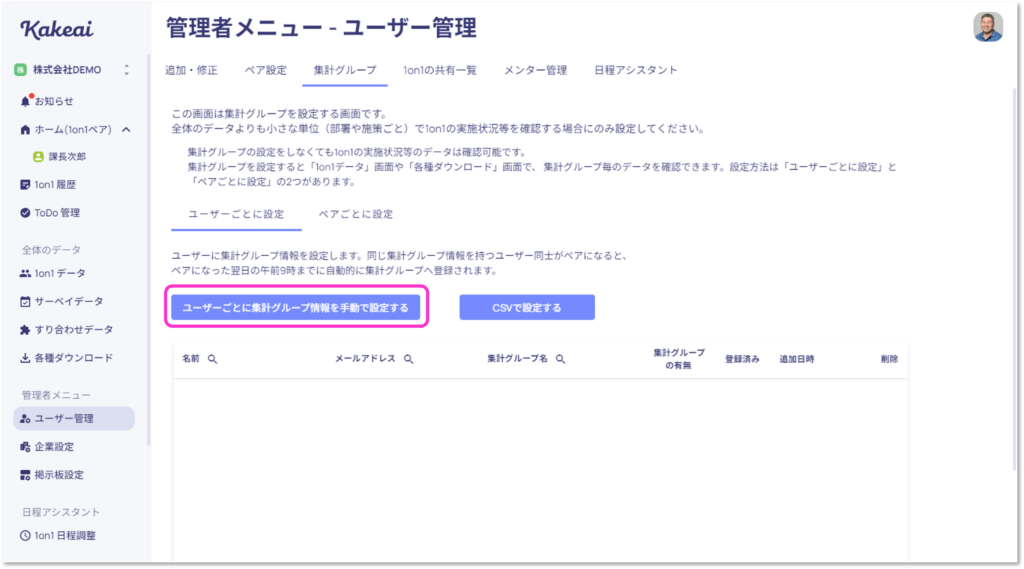Open お知らせ in the sidebar
The image size is (1024, 569).
(54, 101)
